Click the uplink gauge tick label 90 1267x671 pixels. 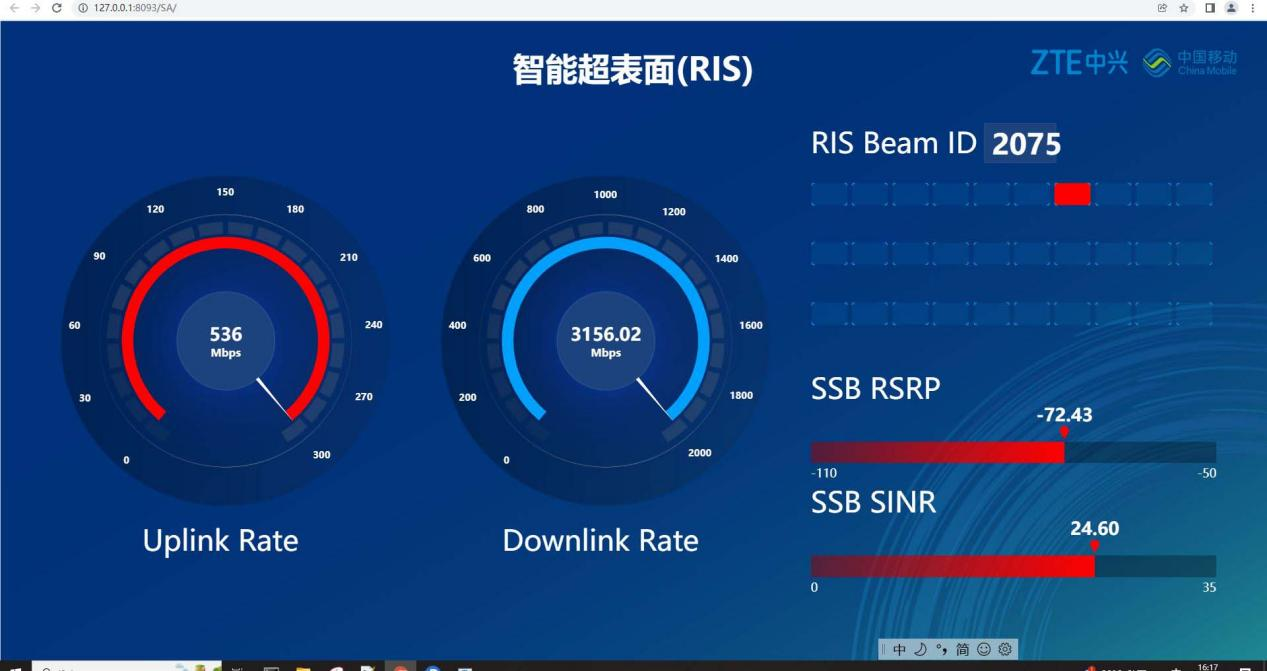point(99,257)
